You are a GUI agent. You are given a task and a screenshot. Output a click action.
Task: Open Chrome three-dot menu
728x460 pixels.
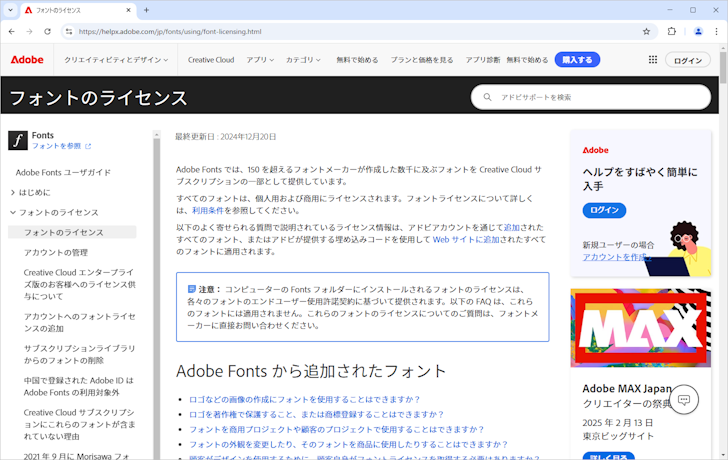click(x=716, y=32)
